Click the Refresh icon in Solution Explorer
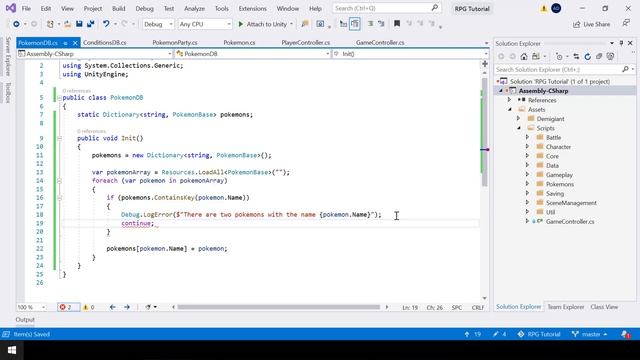This screenshot has height=360, width=640. 587,57
